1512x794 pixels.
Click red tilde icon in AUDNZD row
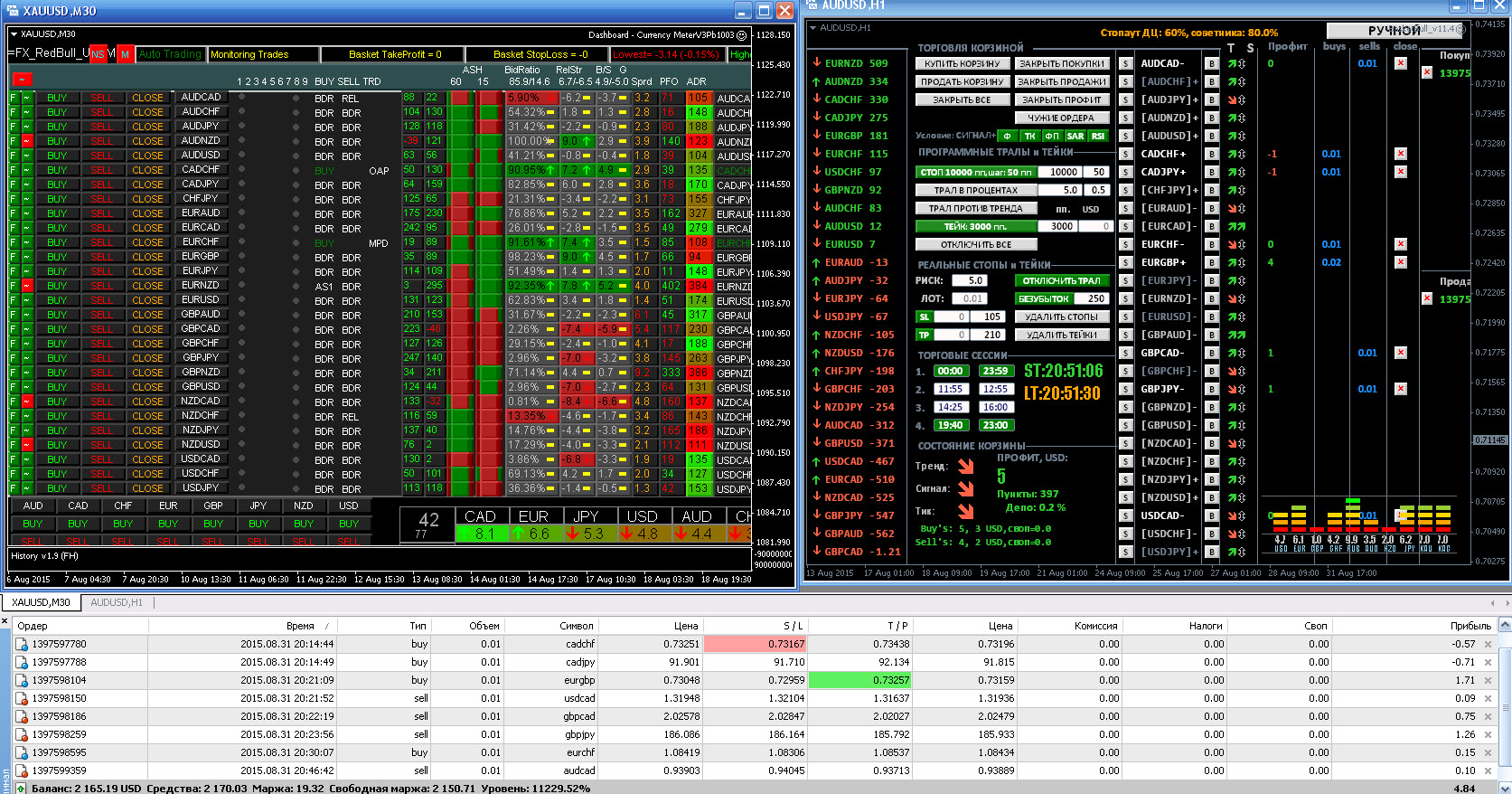point(27,141)
